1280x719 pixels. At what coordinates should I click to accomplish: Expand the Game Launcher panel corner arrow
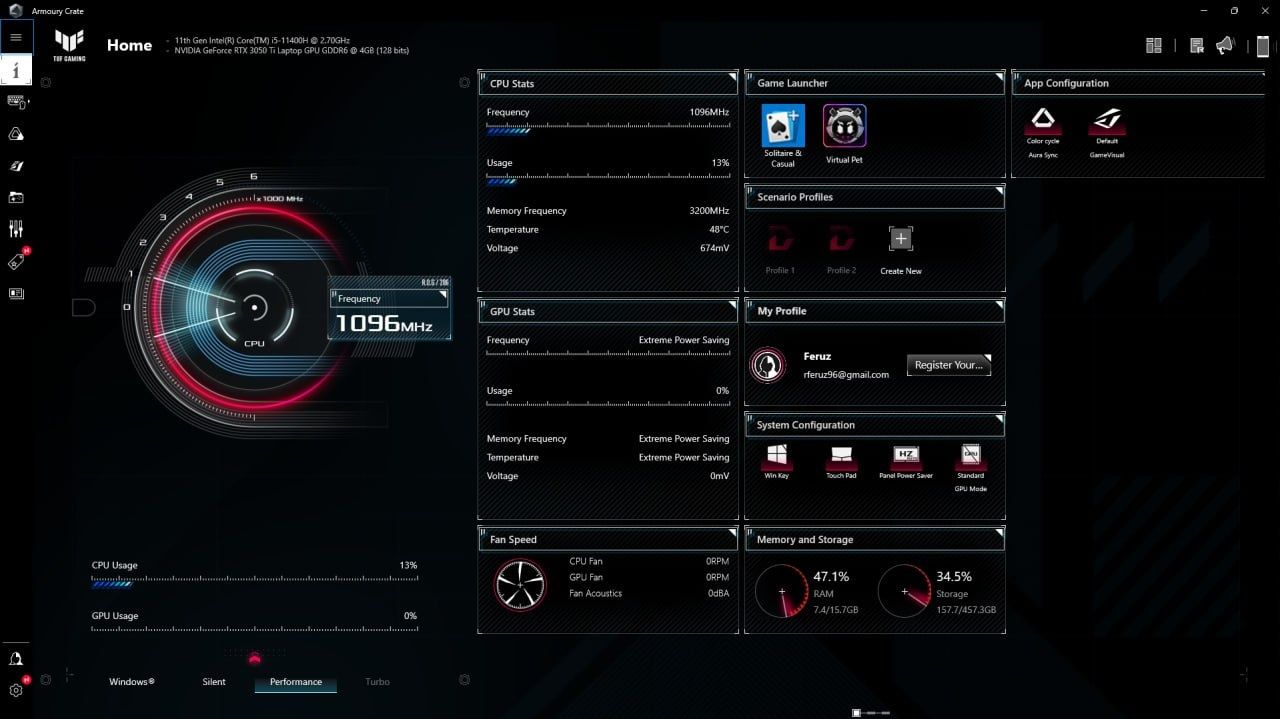click(x=998, y=77)
